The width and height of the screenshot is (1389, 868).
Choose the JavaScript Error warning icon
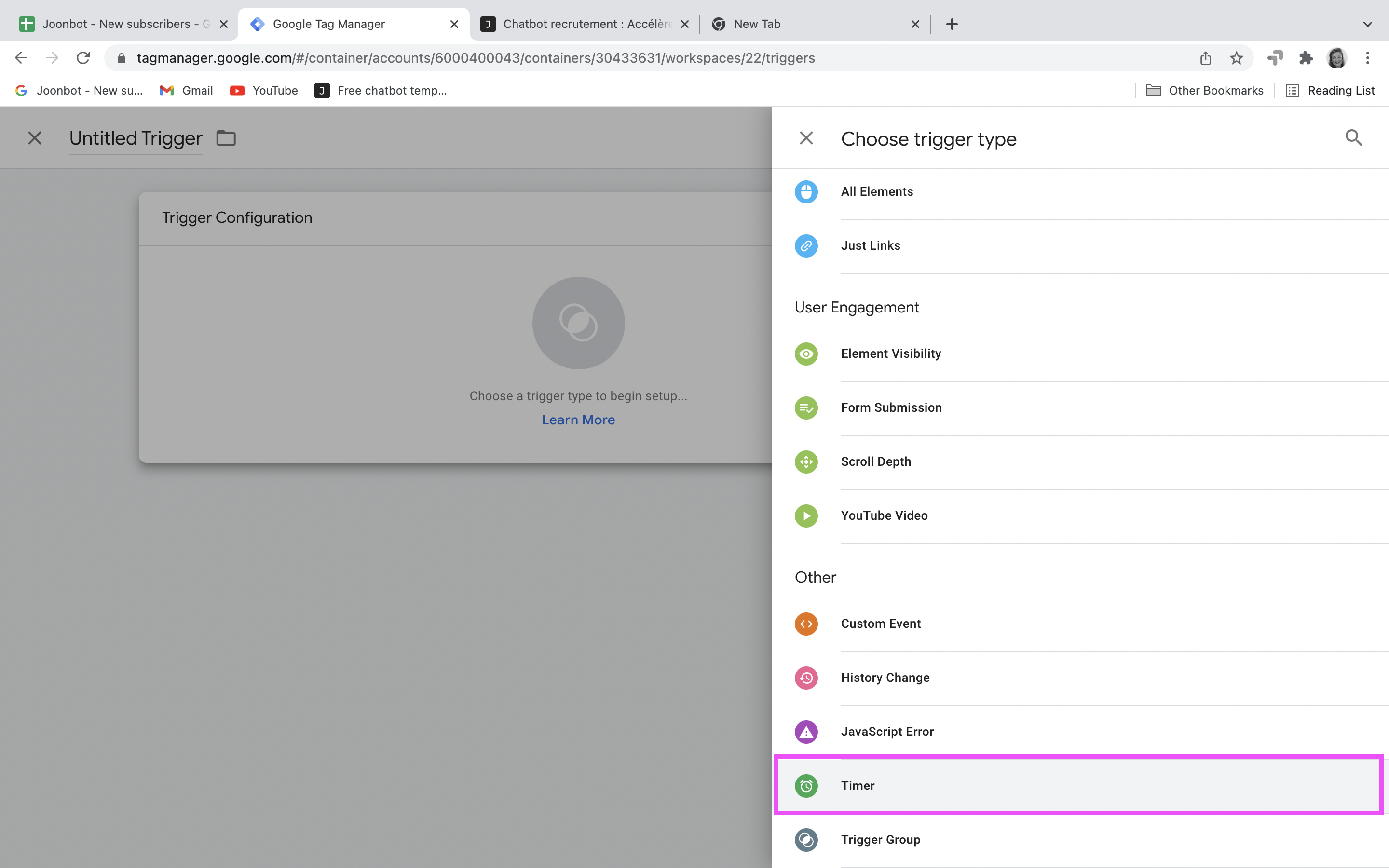click(806, 732)
